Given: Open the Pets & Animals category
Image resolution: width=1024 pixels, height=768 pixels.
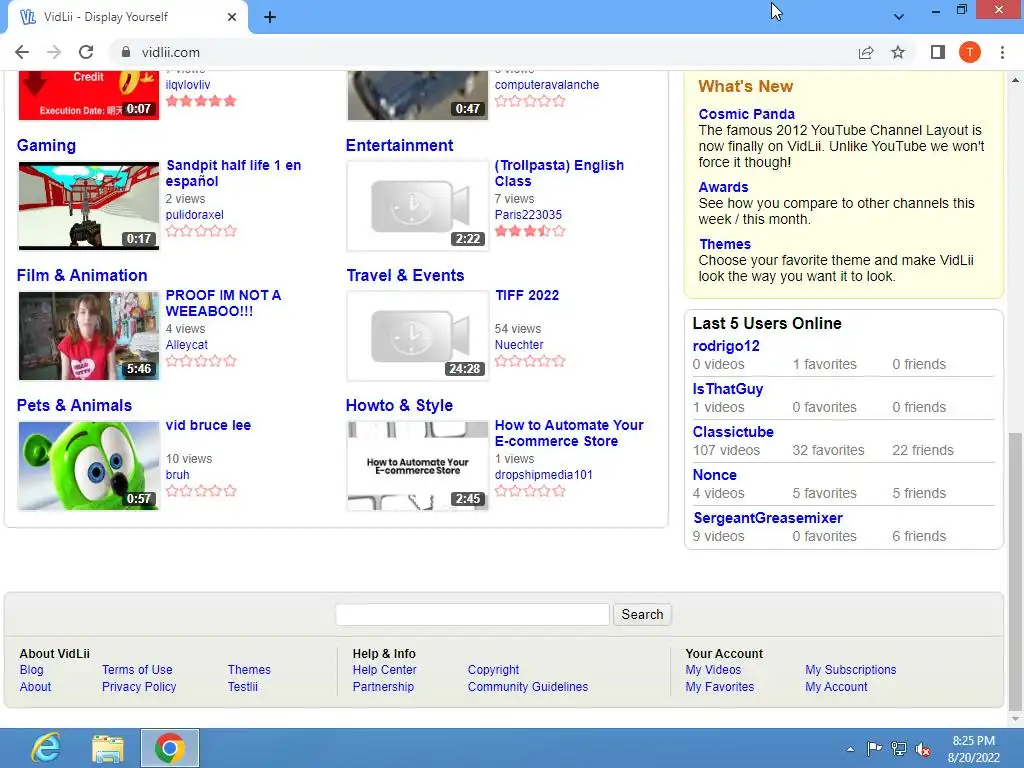Looking at the screenshot, I should pyautogui.click(x=74, y=405).
